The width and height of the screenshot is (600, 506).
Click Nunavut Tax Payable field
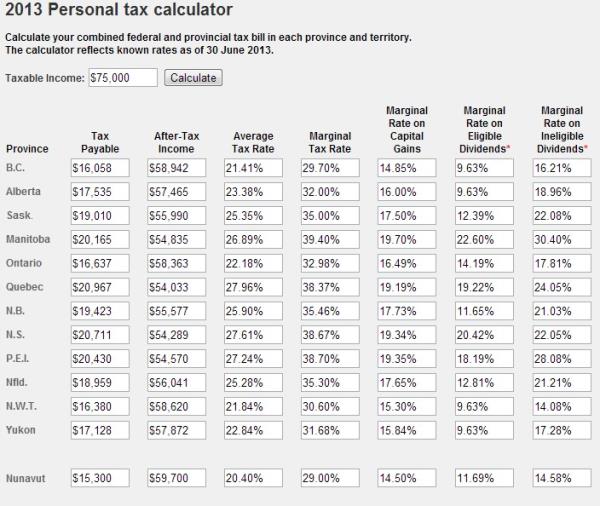(x=101, y=479)
